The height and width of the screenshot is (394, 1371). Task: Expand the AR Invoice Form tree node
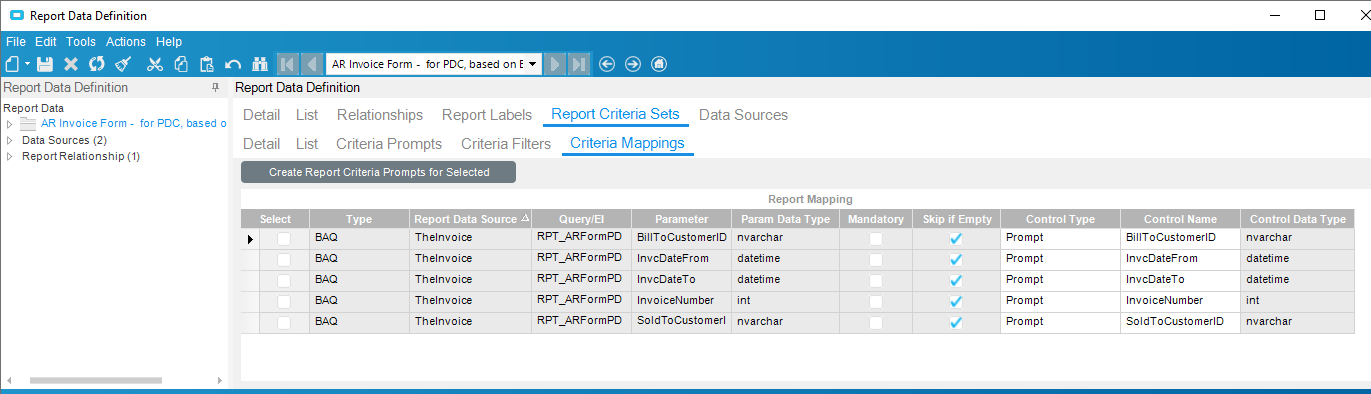click(x=9, y=124)
